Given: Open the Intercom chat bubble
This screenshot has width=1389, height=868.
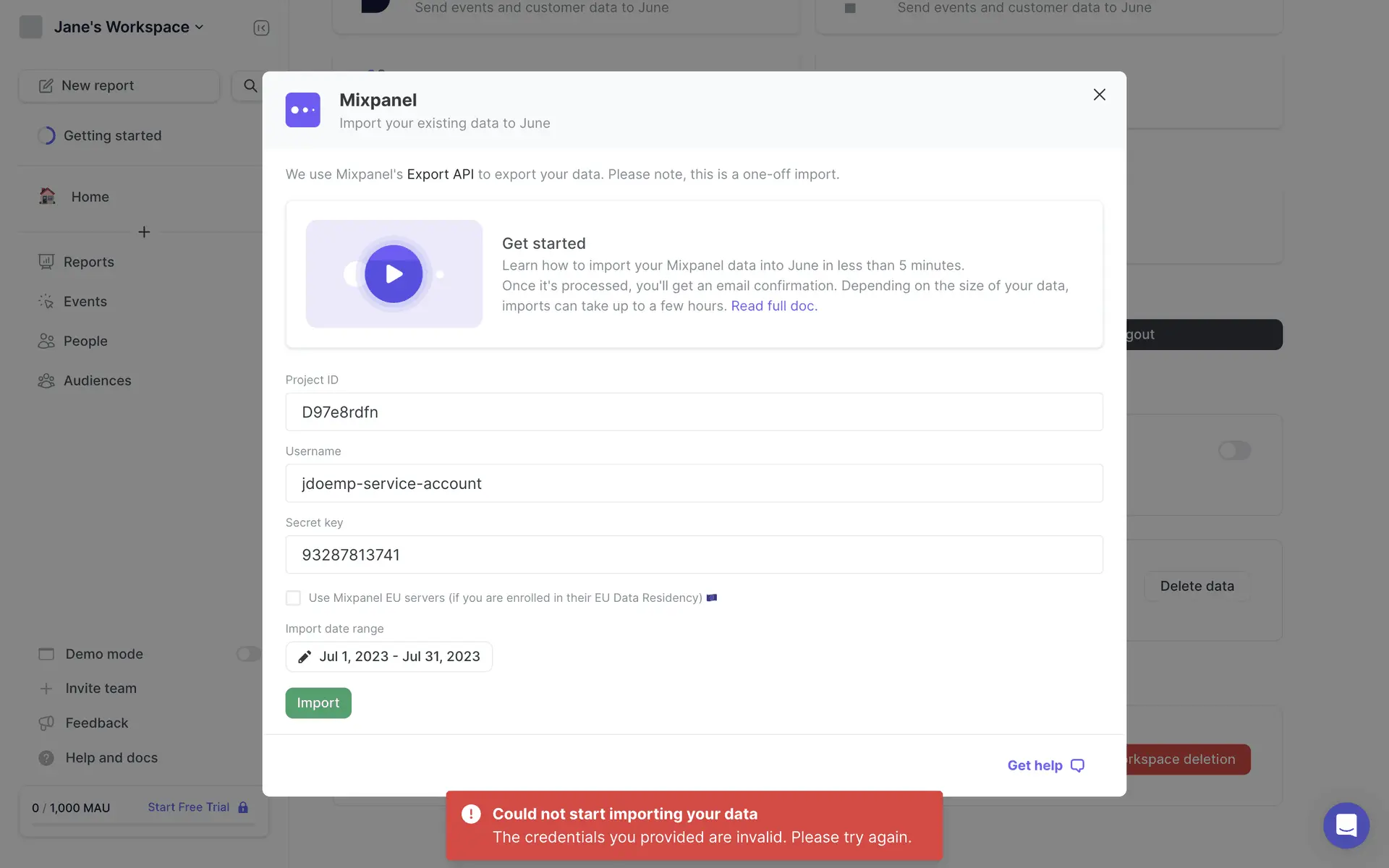Looking at the screenshot, I should point(1346,825).
